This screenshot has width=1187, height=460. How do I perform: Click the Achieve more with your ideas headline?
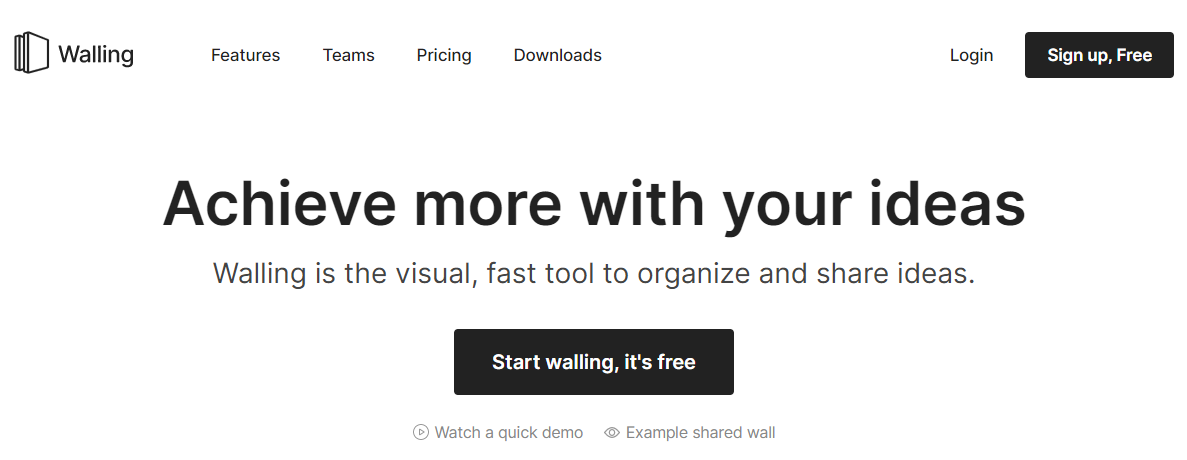[x=593, y=203]
